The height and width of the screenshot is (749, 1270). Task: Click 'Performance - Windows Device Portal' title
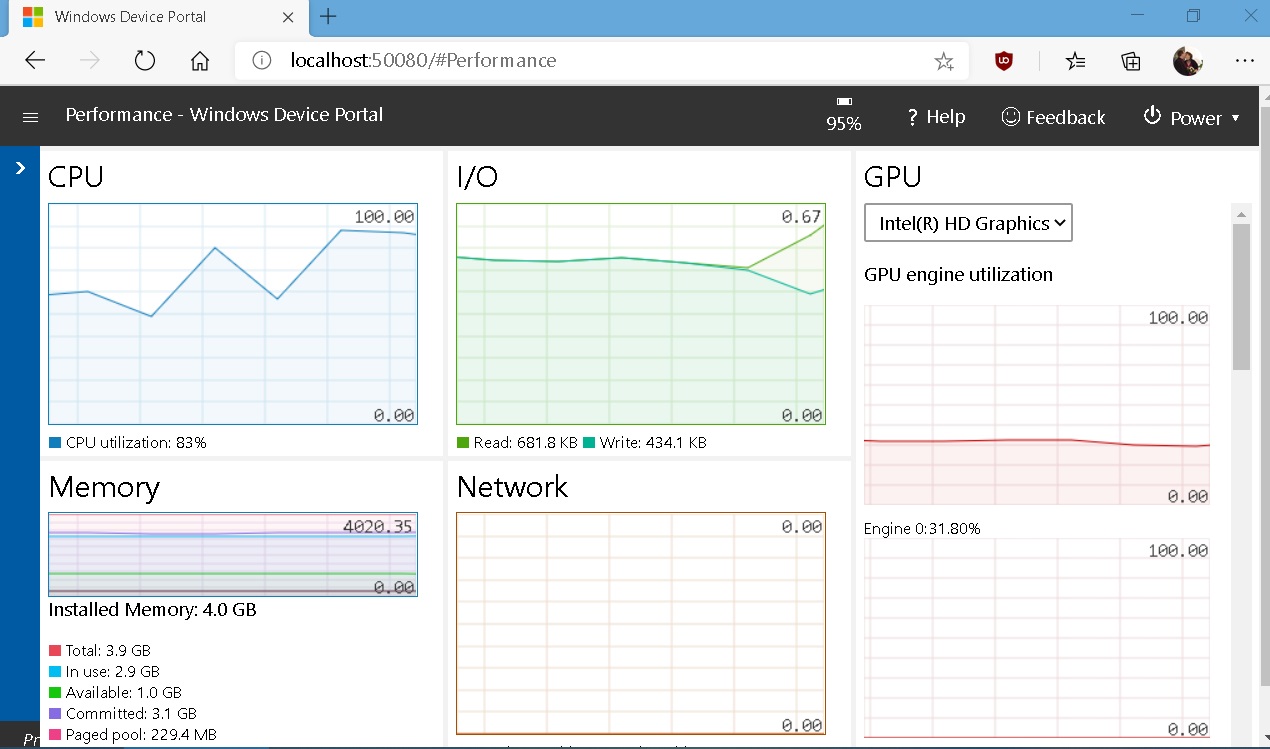click(x=224, y=114)
